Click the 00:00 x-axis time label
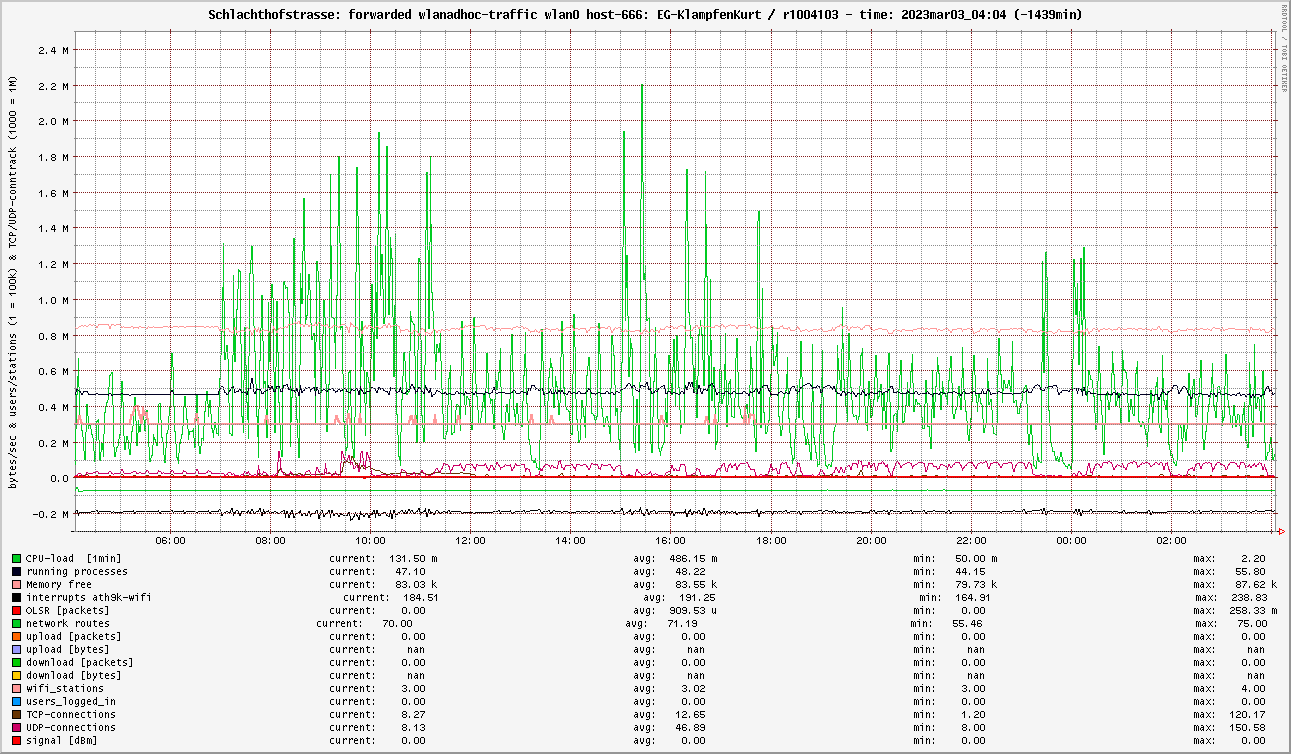Screen dimensions: 1291x754 (1071, 540)
